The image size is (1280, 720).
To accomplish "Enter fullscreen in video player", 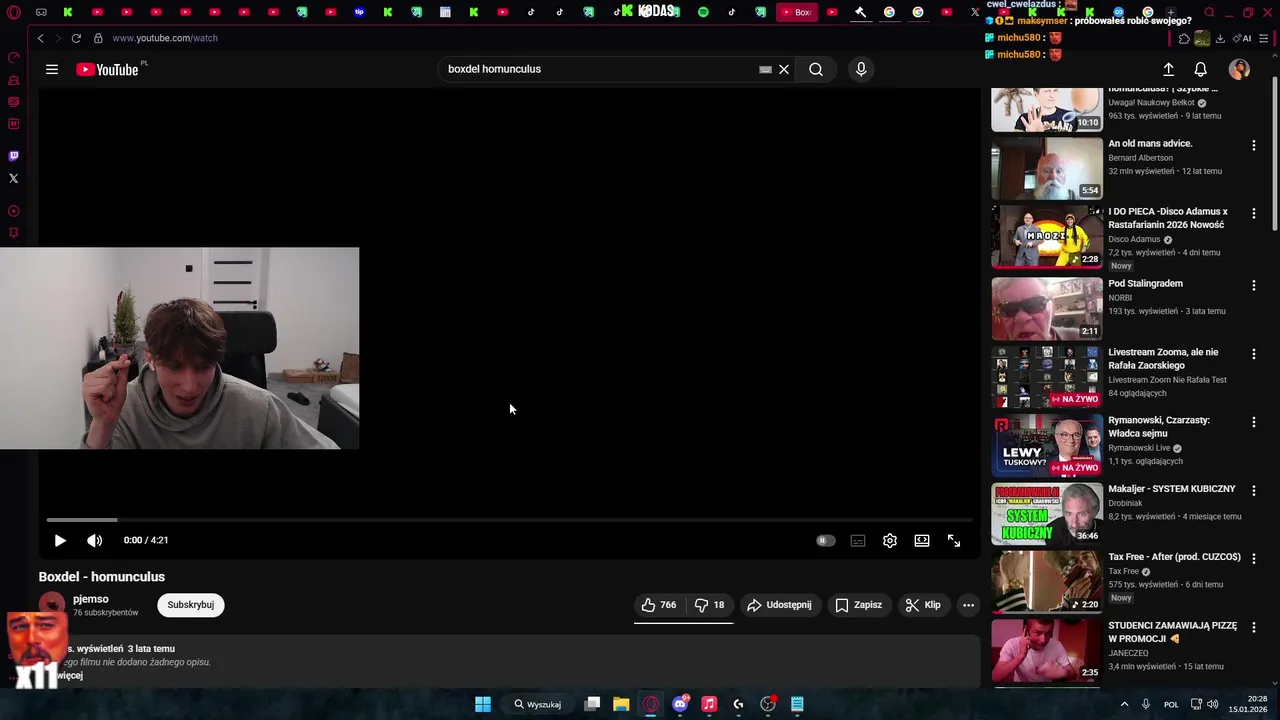I will coord(954,540).
